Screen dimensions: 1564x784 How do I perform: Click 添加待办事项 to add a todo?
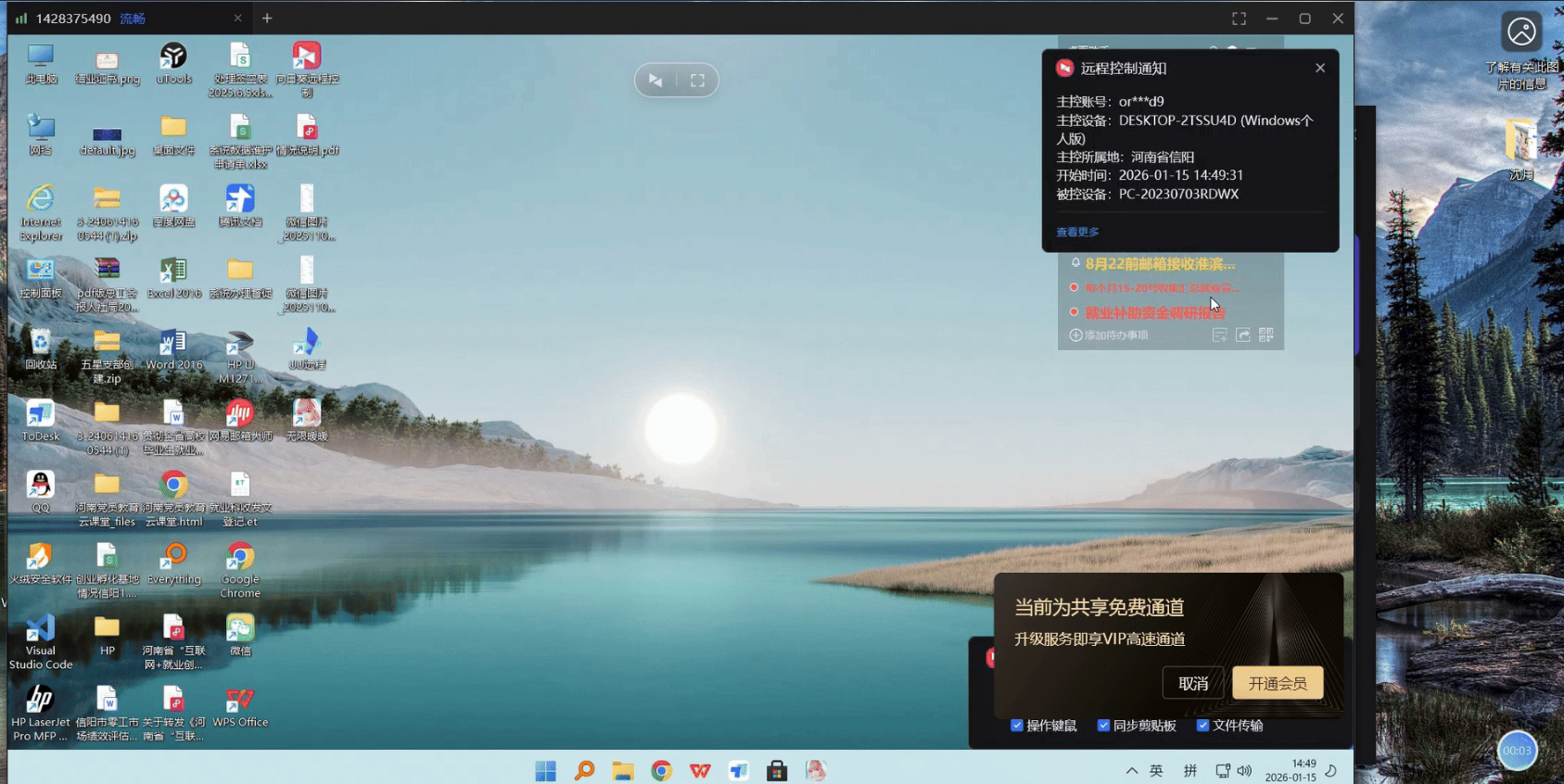click(1110, 335)
